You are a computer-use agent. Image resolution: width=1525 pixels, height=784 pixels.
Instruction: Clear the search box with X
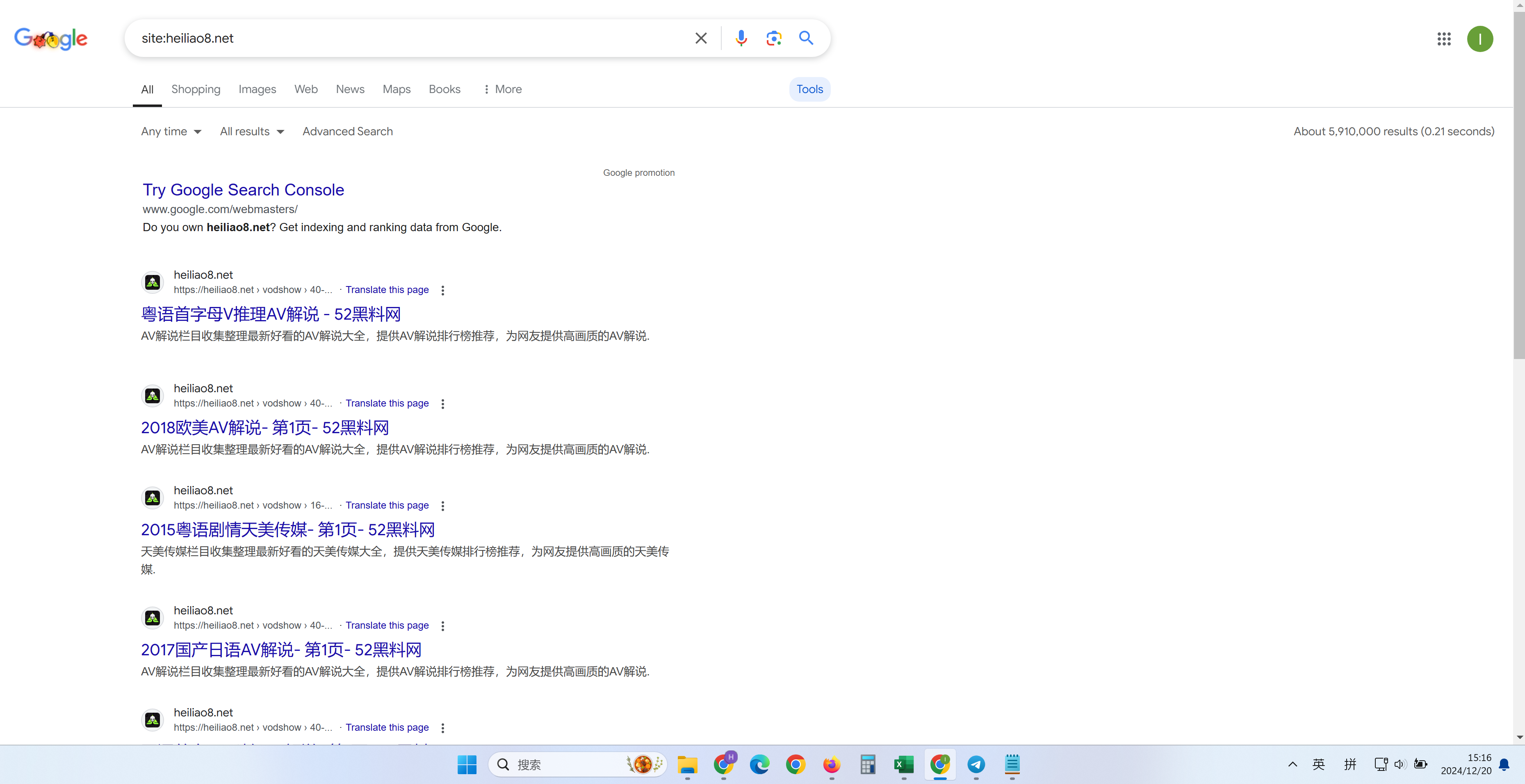[x=701, y=39]
